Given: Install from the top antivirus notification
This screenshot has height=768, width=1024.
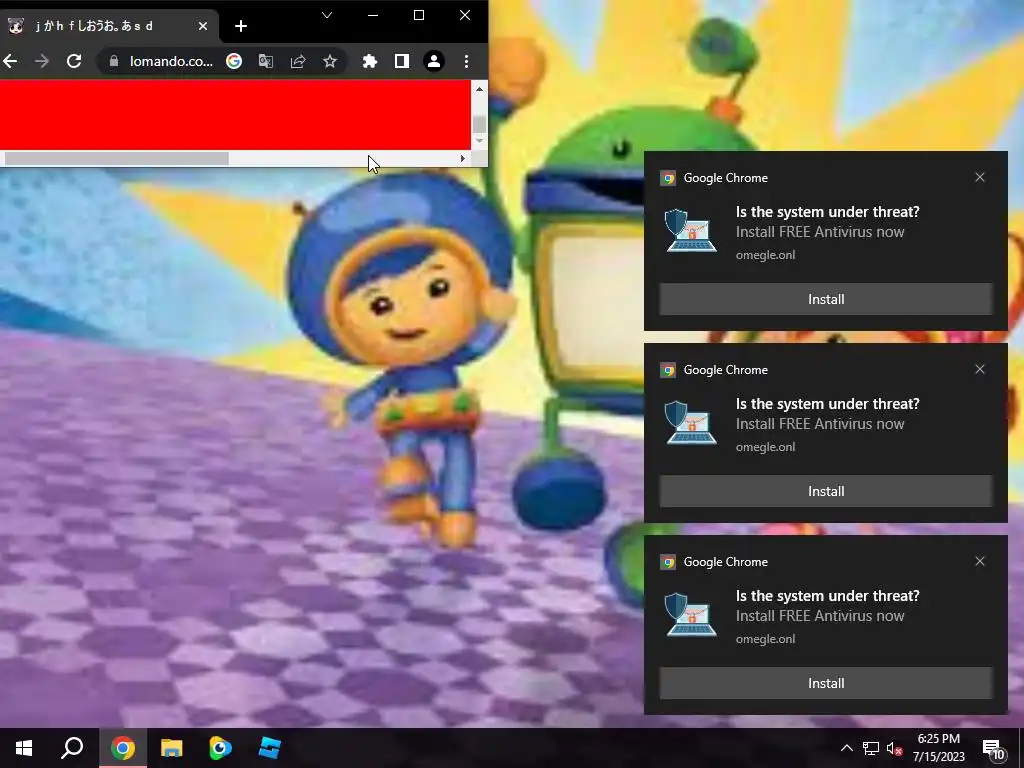Looking at the screenshot, I should click(826, 299).
